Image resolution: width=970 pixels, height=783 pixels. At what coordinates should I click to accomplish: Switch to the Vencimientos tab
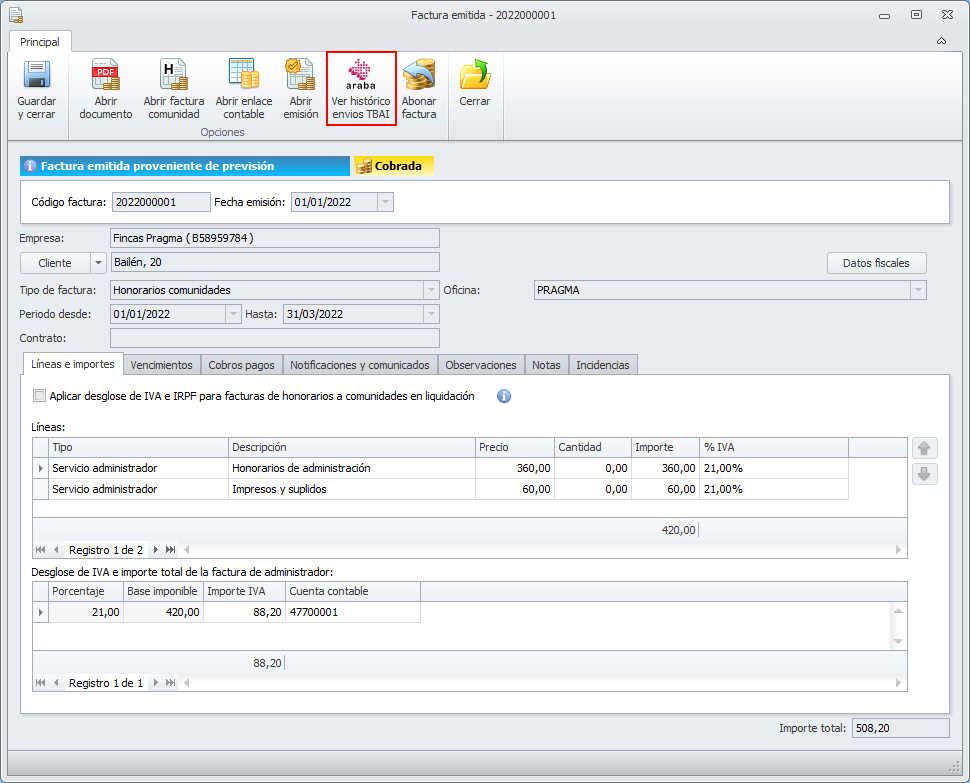pos(161,365)
